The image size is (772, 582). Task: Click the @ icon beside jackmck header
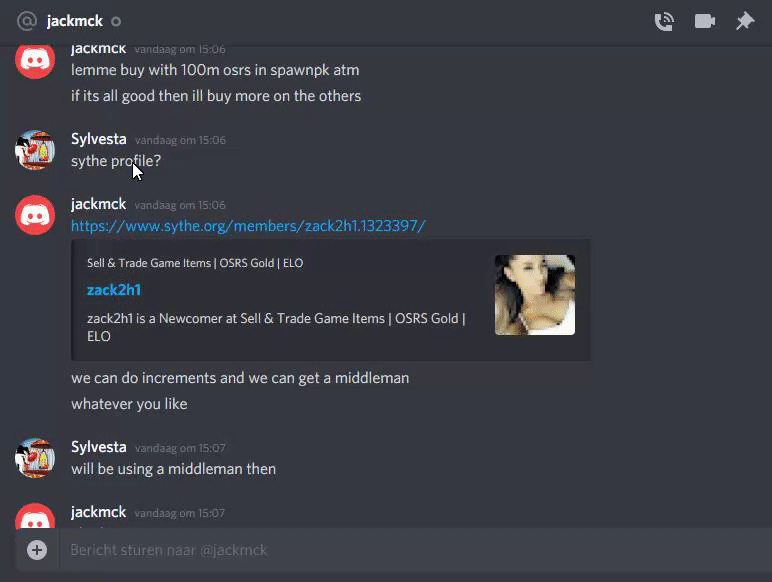click(27, 21)
